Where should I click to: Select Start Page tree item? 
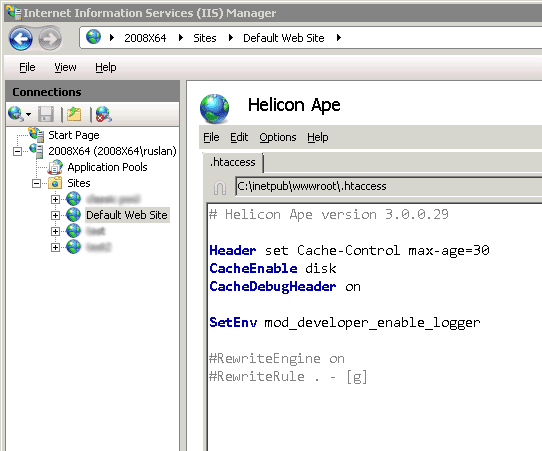(x=74, y=135)
